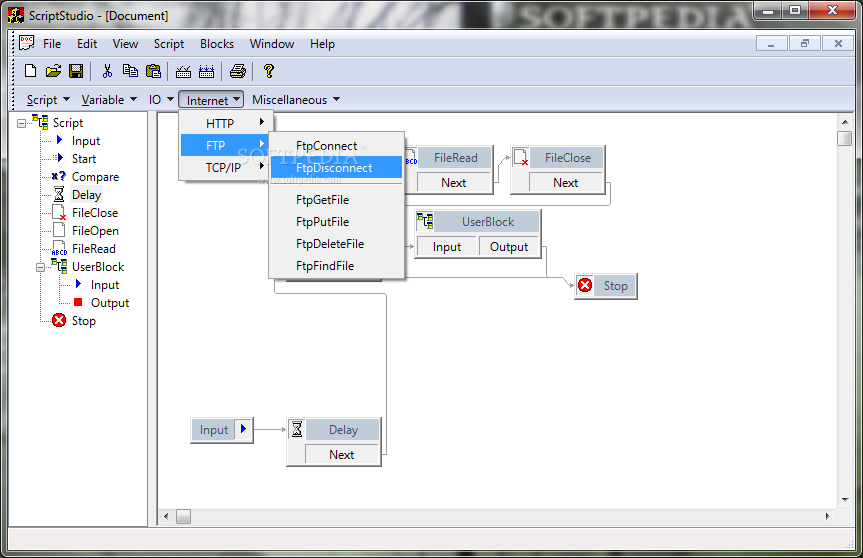Click Input port on canvas UserBlock
This screenshot has width=863, height=558.
pyautogui.click(x=446, y=247)
